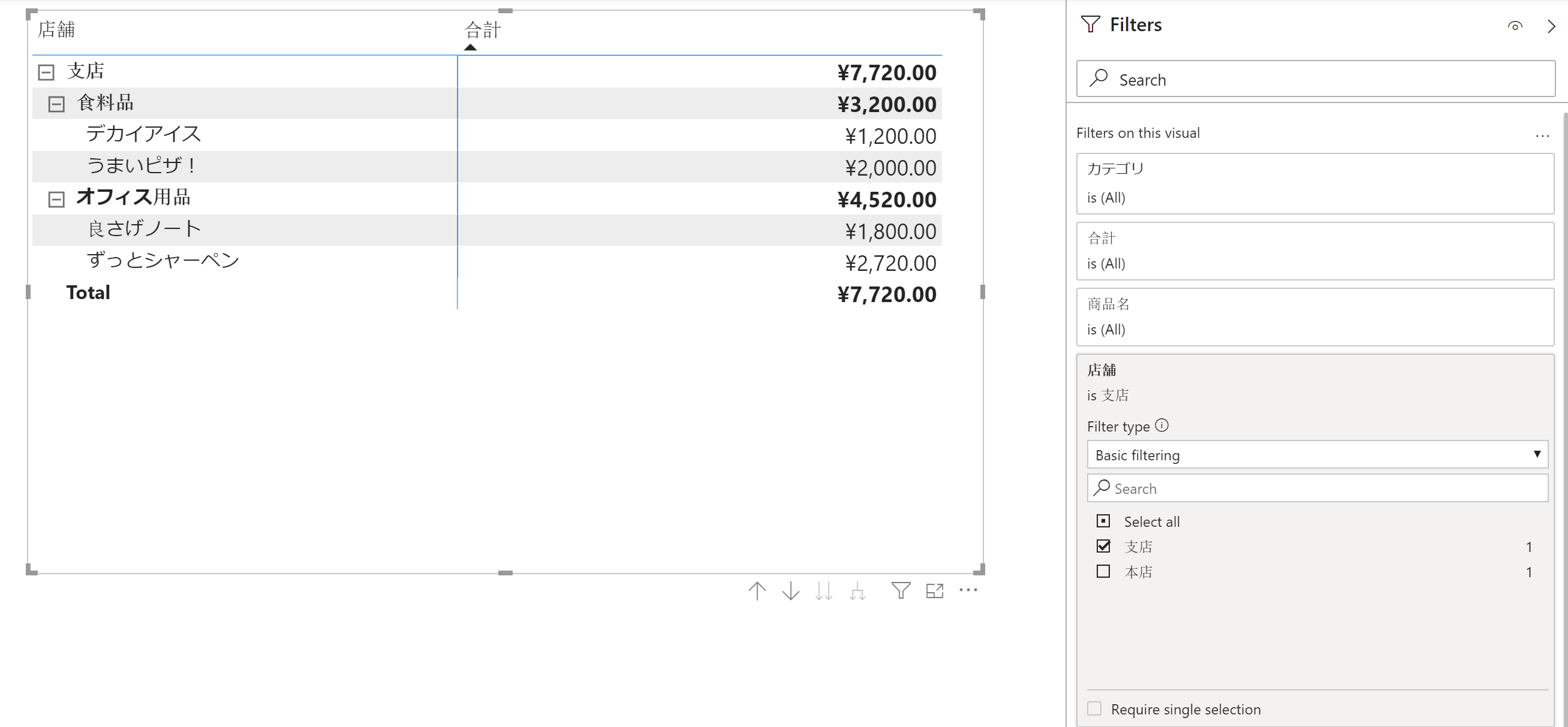Image resolution: width=1568 pixels, height=727 pixels.
Task: Open visual more options ellipsis
Action: tap(968, 590)
